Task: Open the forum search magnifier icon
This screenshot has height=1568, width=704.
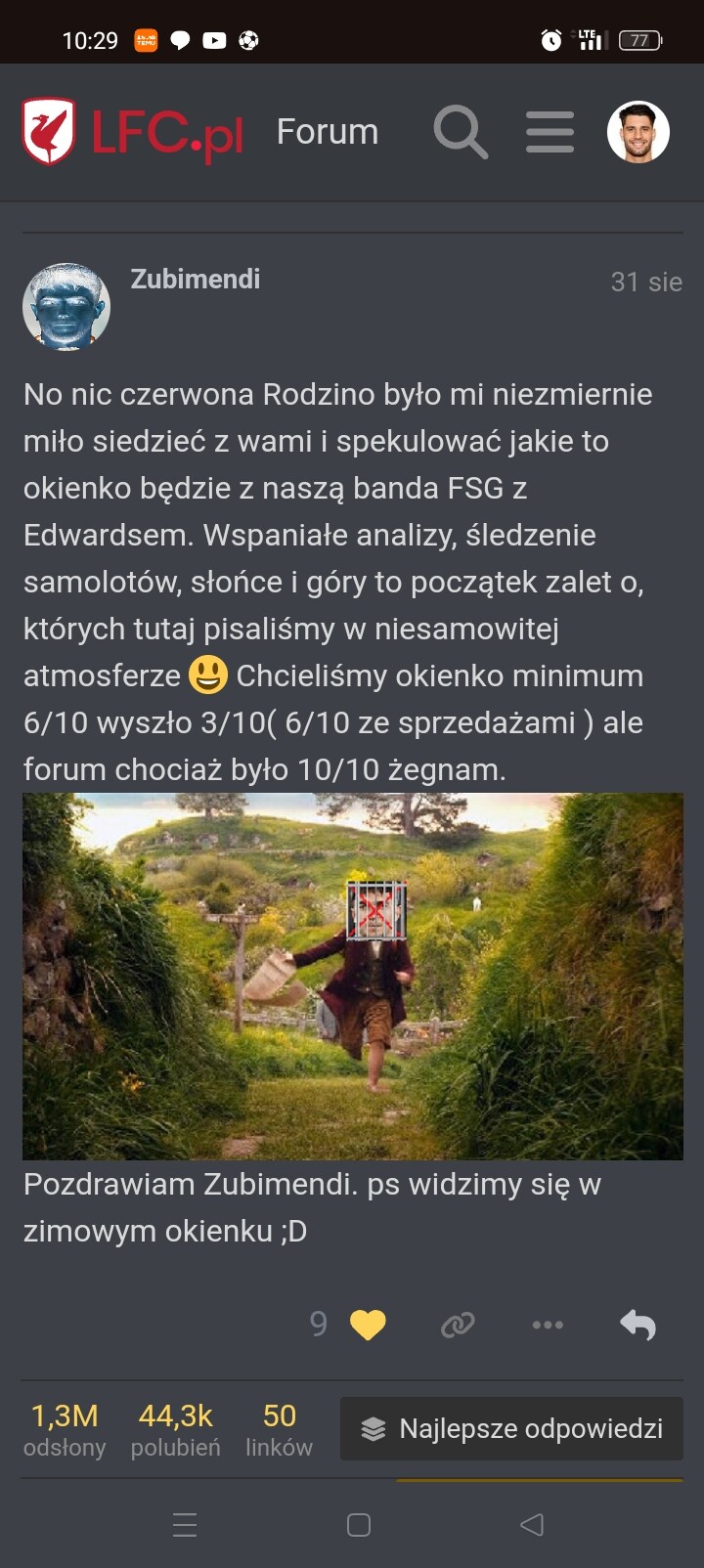Action: click(x=461, y=132)
